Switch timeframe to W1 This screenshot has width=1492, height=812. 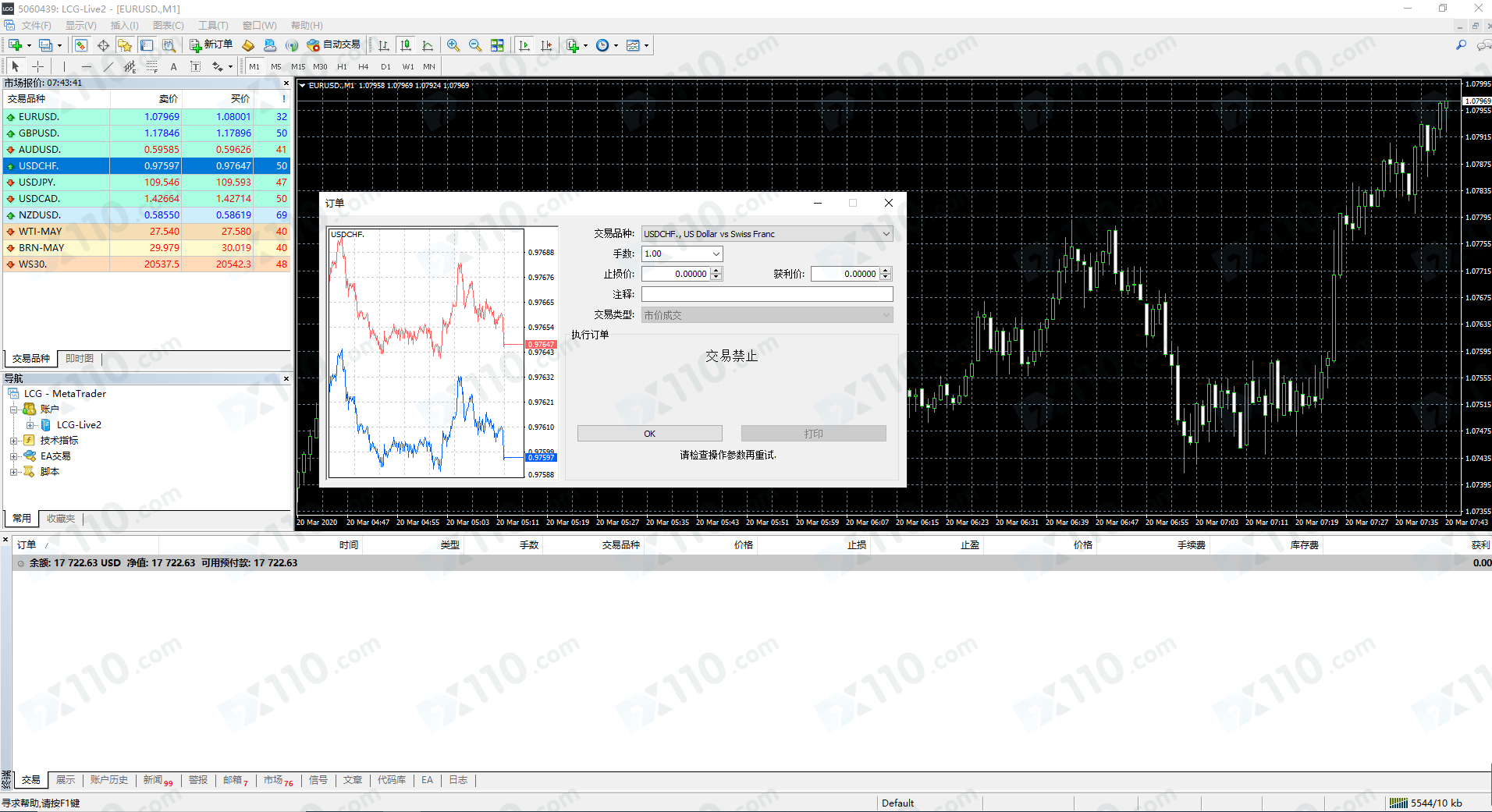tap(408, 66)
